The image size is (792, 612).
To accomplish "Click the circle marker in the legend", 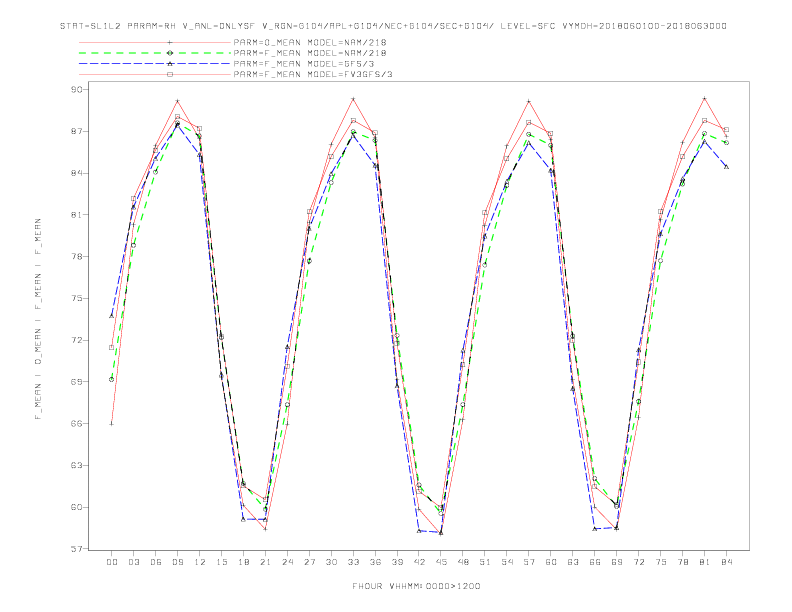I will click(170, 53).
